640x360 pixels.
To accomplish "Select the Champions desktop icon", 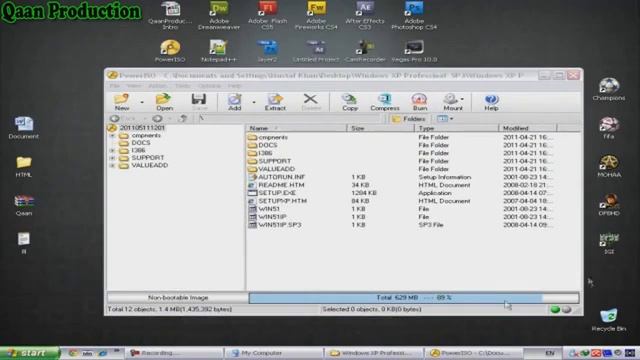I will 609,89.
